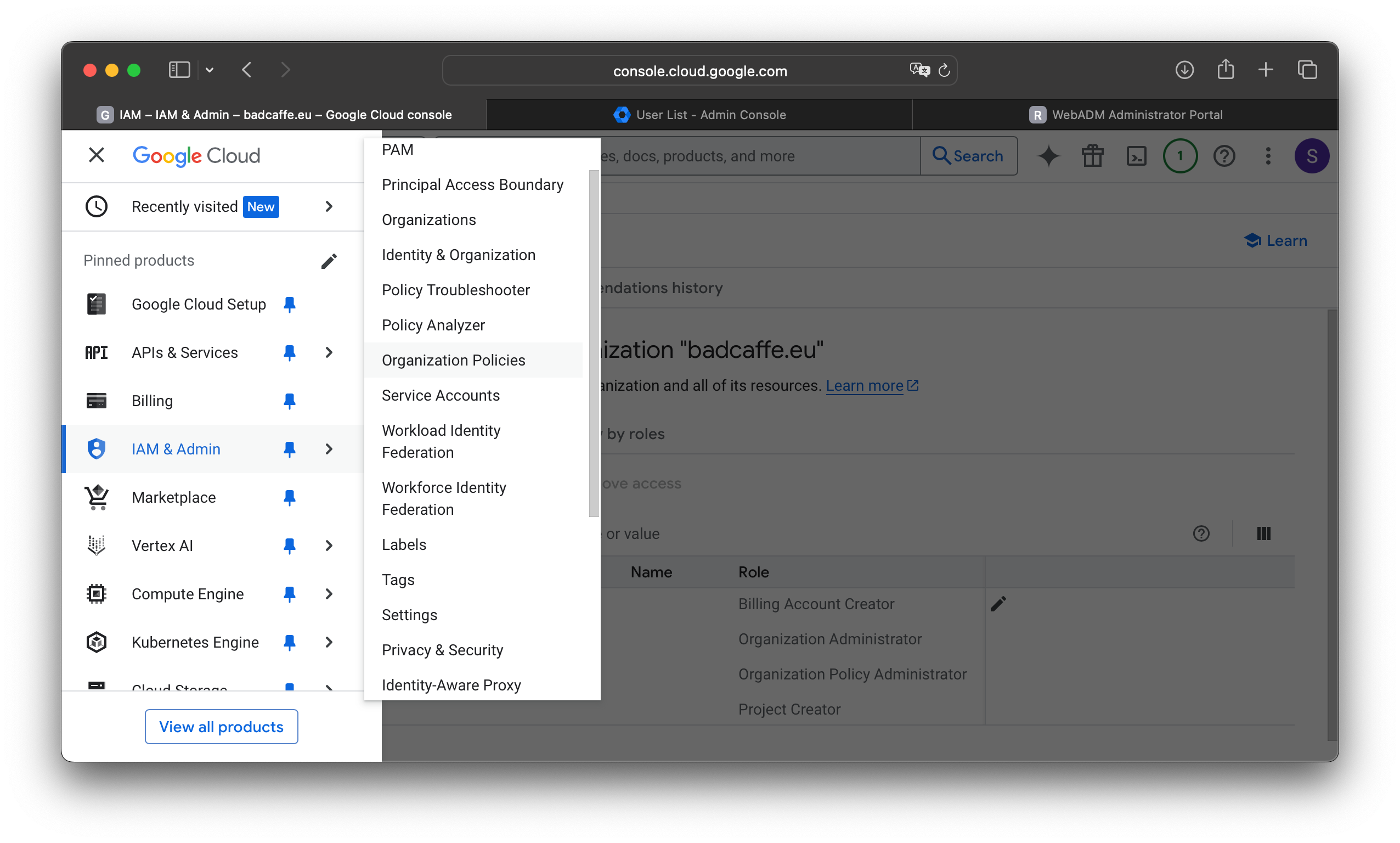Unpin Google Cloud Setup from pinned products
The width and height of the screenshot is (1400, 843).
[290, 305]
